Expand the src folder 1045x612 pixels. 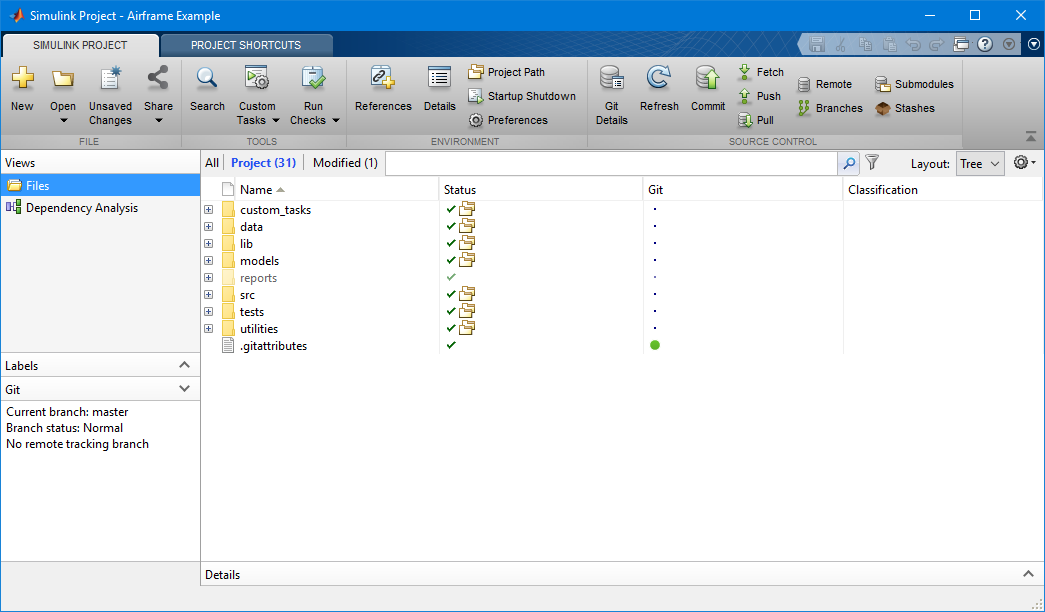point(209,295)
